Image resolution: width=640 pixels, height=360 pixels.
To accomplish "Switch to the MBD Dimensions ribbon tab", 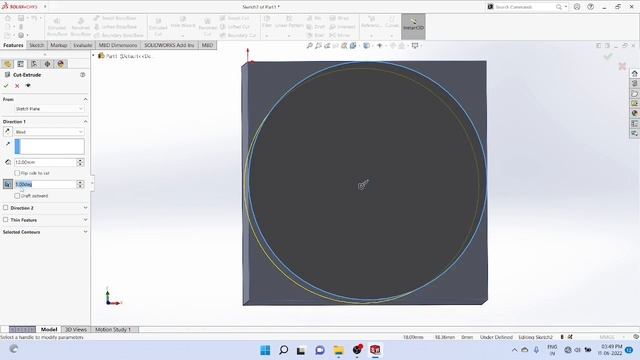I will coord(118,45).
